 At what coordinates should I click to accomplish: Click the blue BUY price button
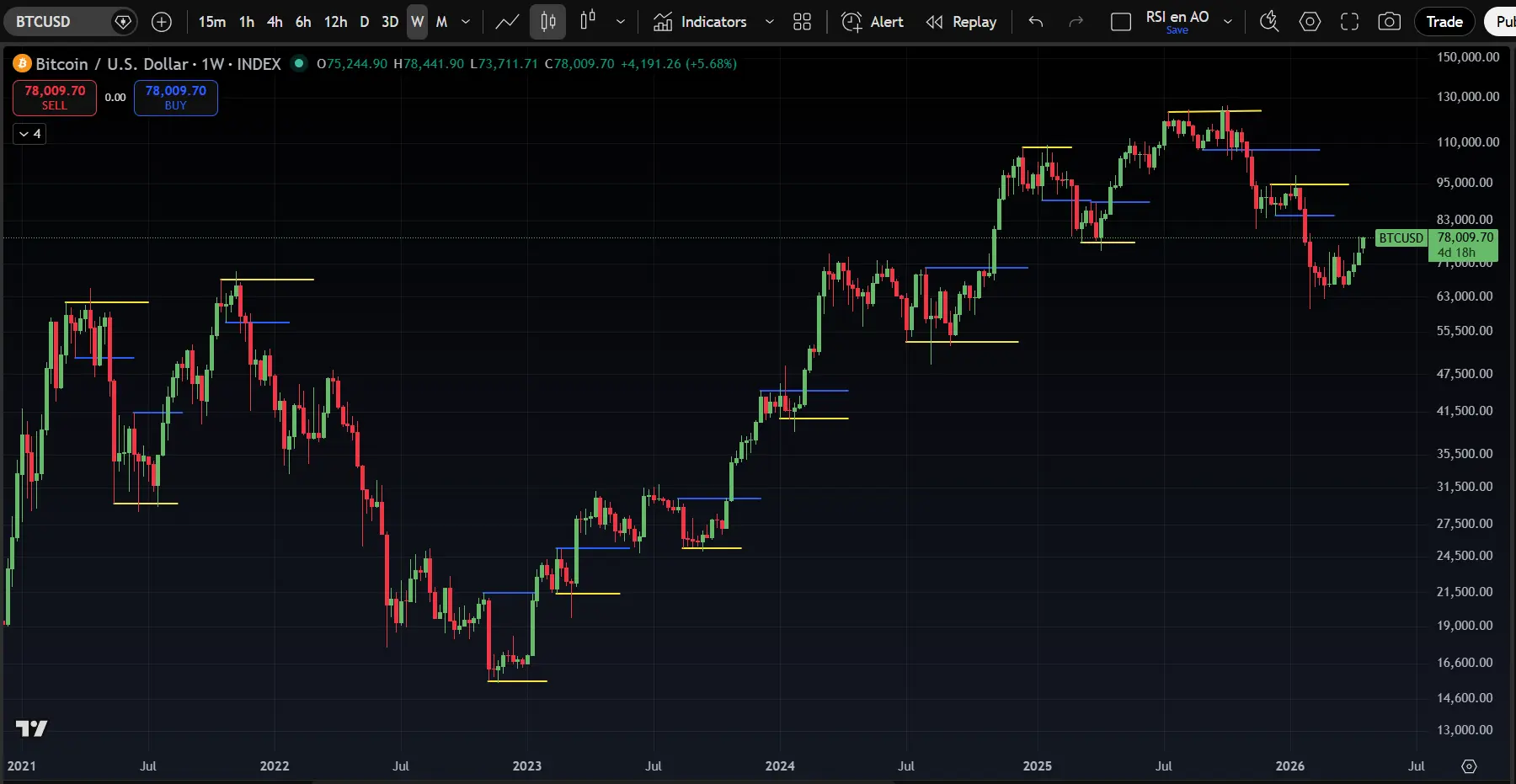(x=175, y=98)
